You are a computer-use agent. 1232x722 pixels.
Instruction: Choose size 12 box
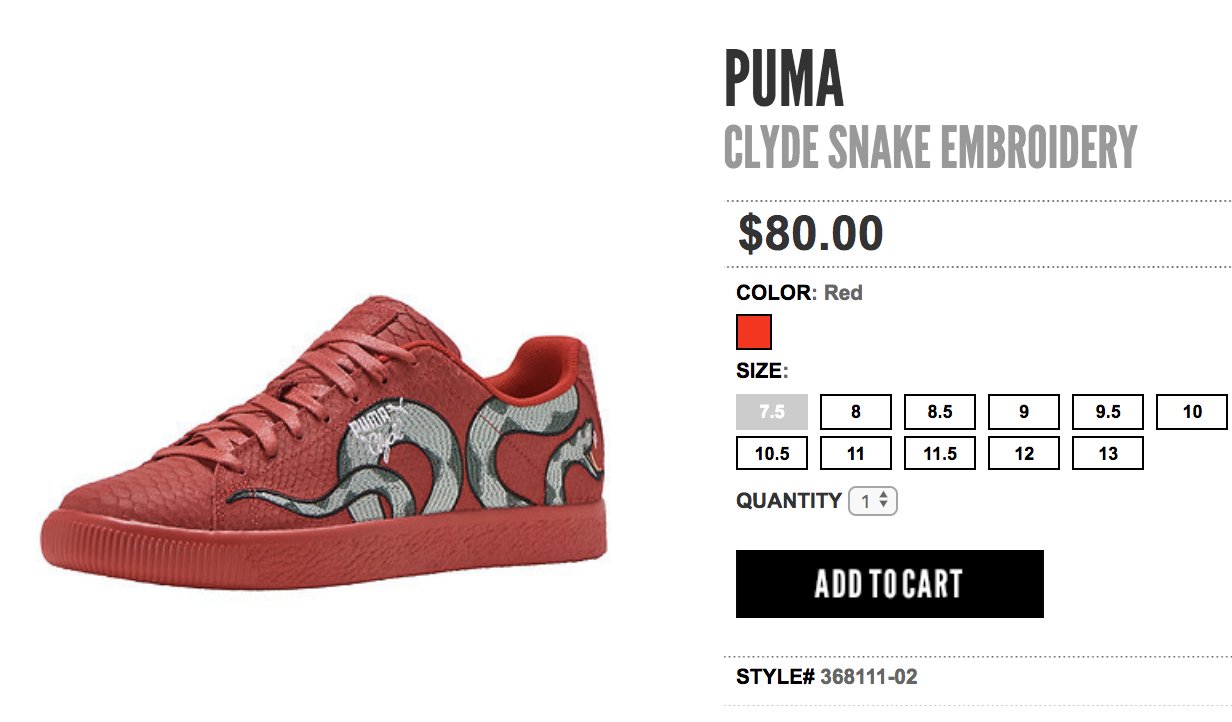click(x=1024, y=453)
